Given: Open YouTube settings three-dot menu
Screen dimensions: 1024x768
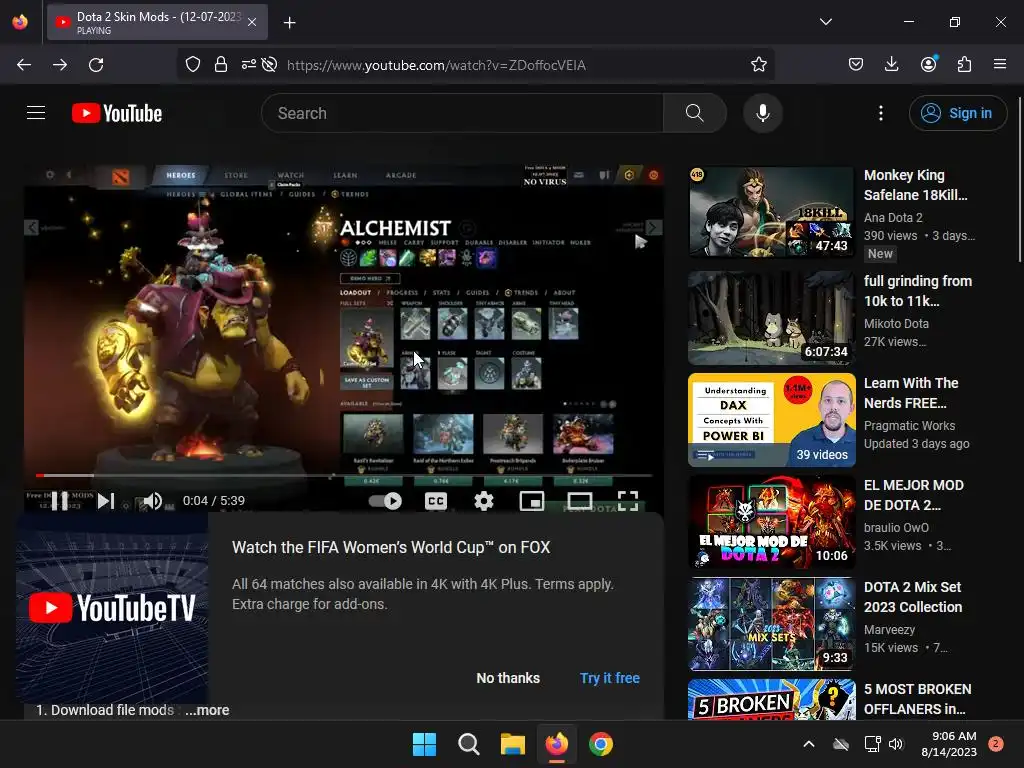Looking at the screenshot, I should 881,113.
